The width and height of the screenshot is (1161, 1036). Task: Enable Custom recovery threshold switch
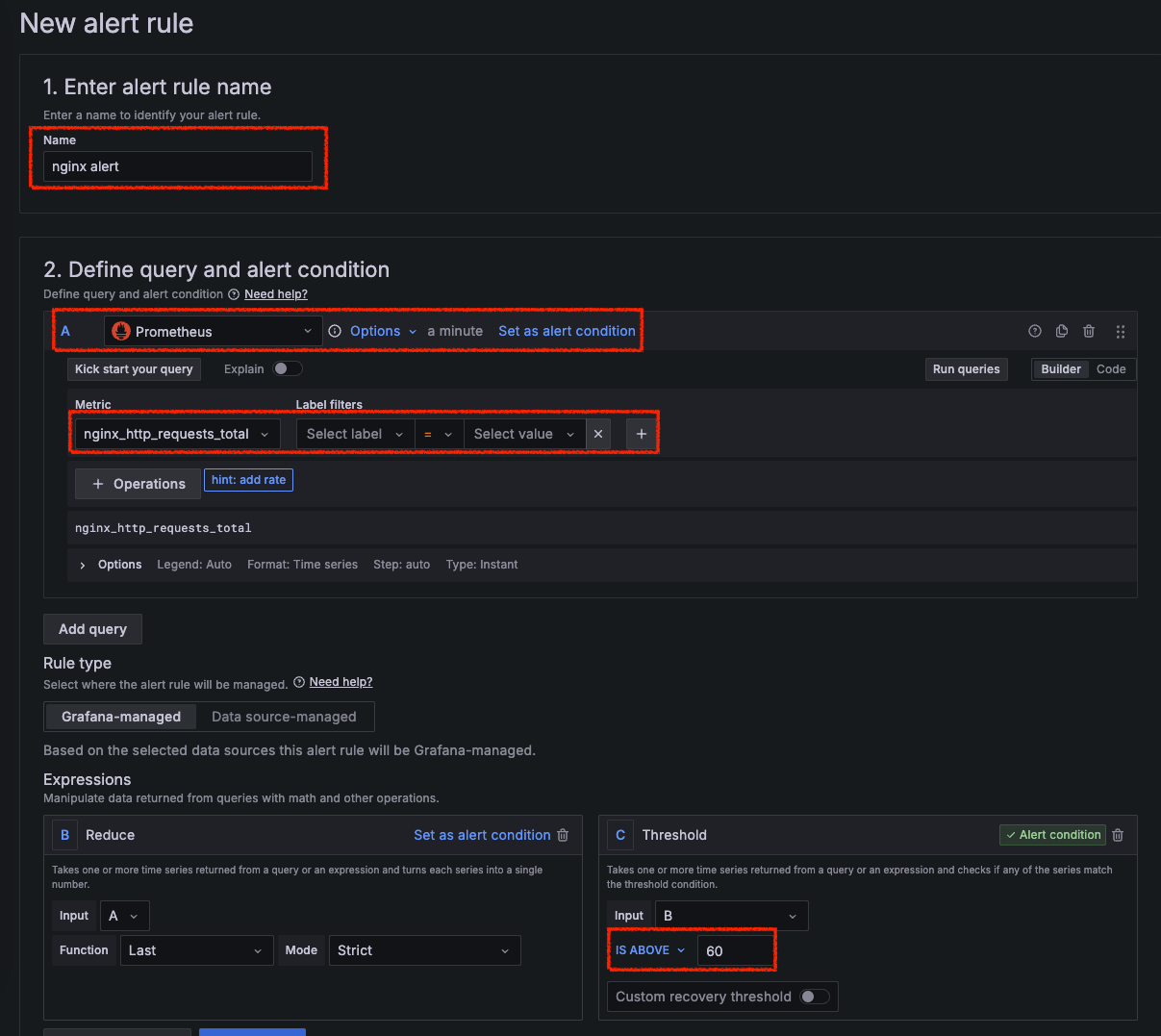click(x=815, y=997)
